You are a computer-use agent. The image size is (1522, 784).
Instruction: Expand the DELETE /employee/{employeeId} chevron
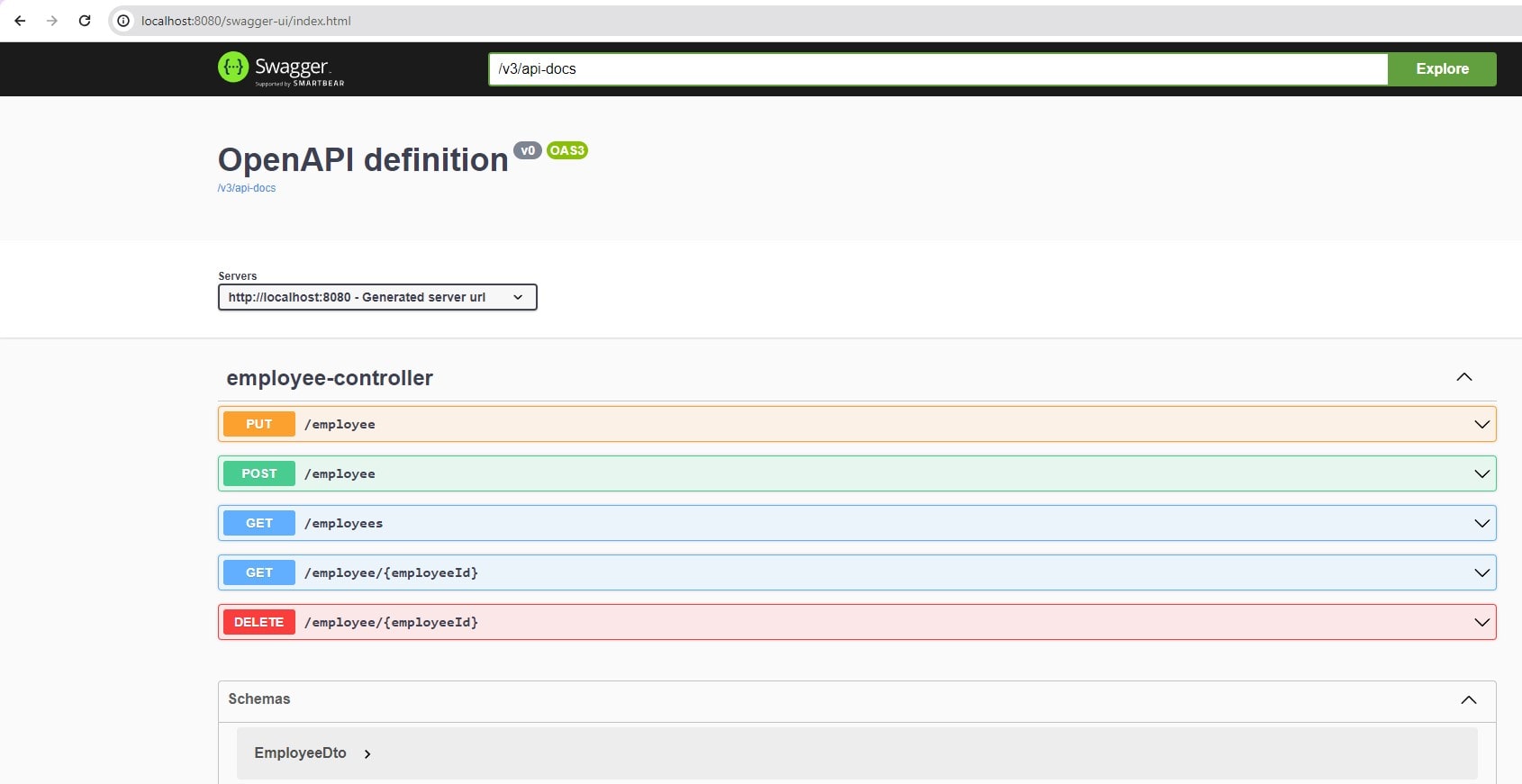pos(1481,622)
